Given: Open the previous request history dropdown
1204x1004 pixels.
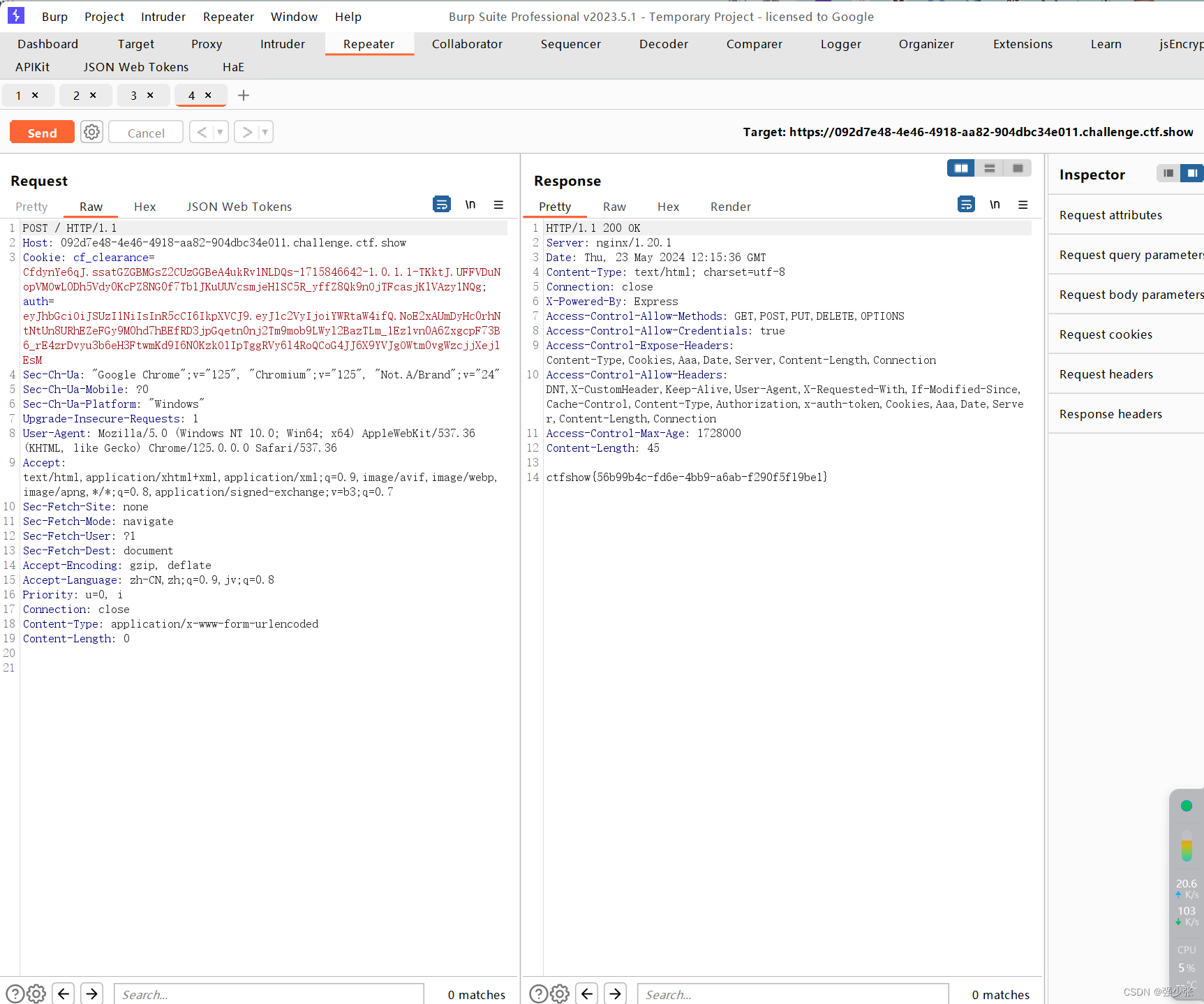Looking at the screenshot, I should 220,132.
